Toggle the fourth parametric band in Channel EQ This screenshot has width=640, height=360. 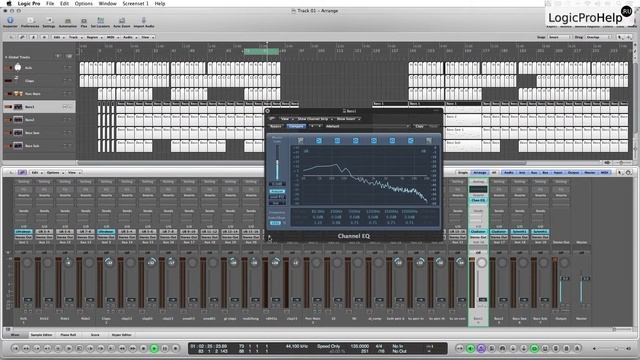(x=392, y=140)
